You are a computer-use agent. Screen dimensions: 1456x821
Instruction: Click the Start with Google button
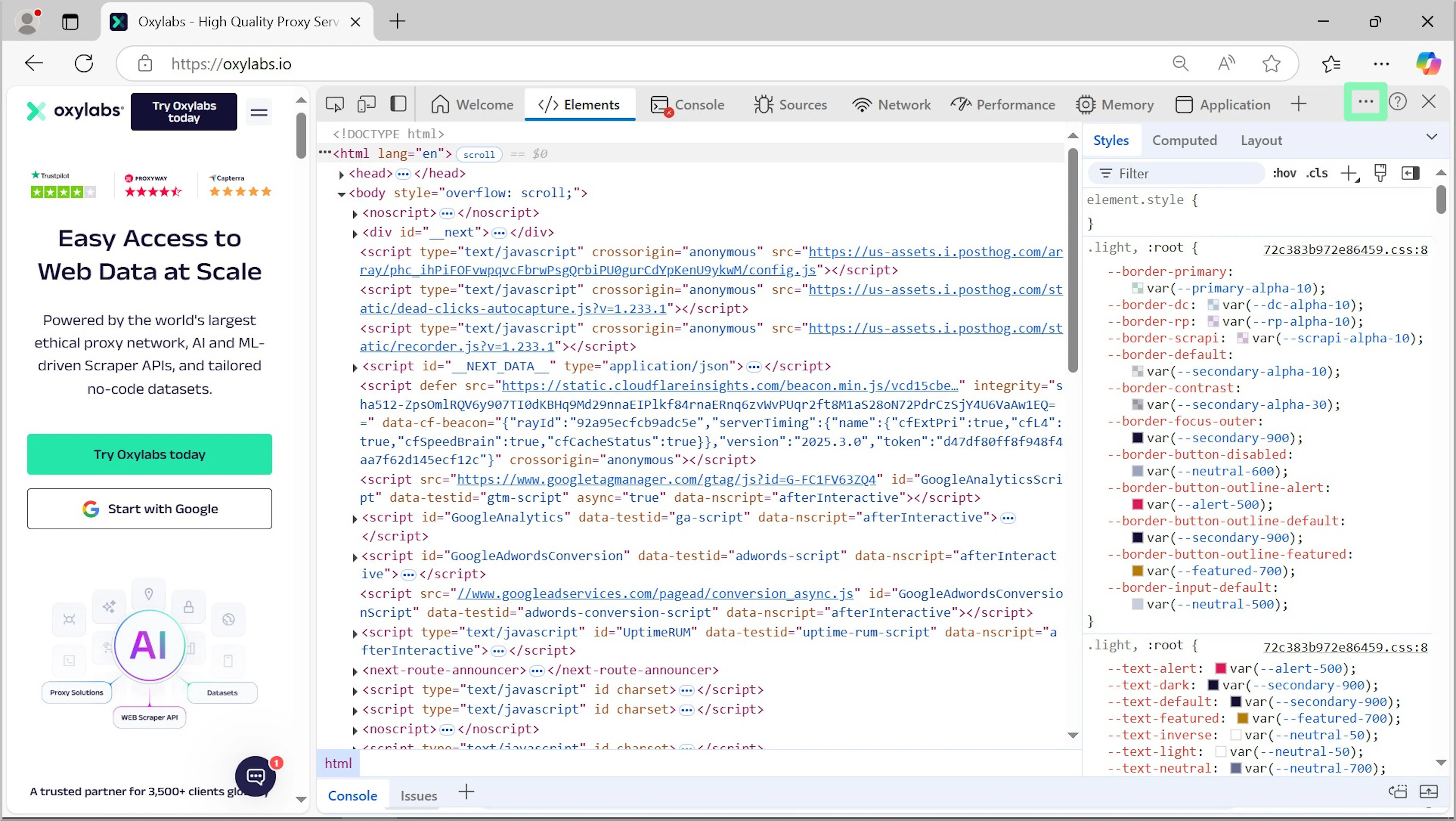tap(150, 509)
